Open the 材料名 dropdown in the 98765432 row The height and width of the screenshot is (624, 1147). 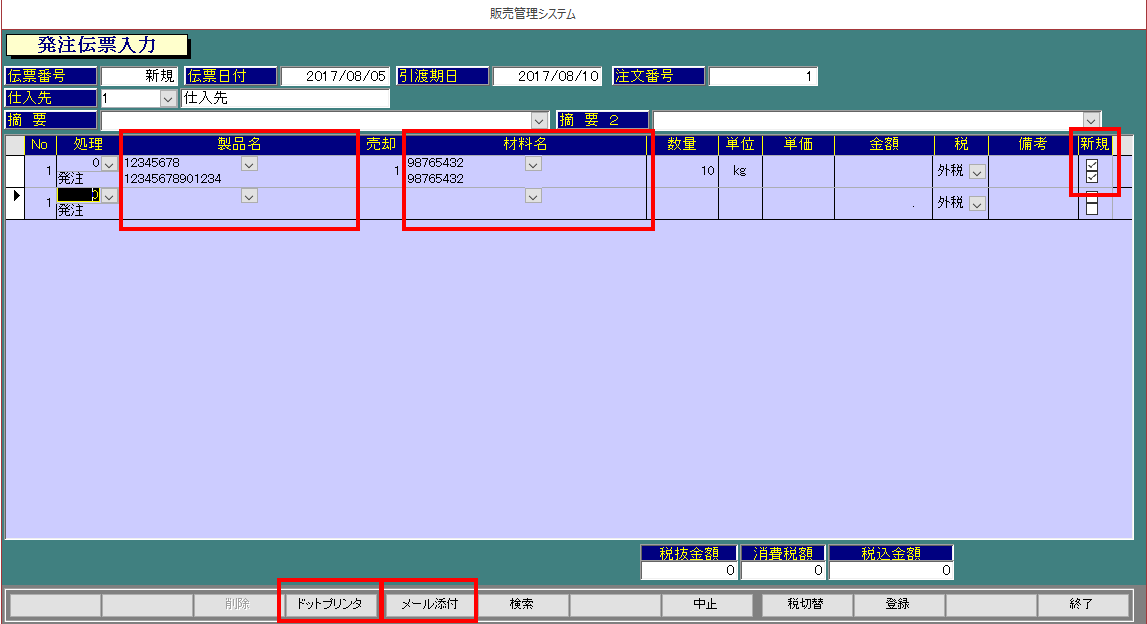(x=533, y=165)
